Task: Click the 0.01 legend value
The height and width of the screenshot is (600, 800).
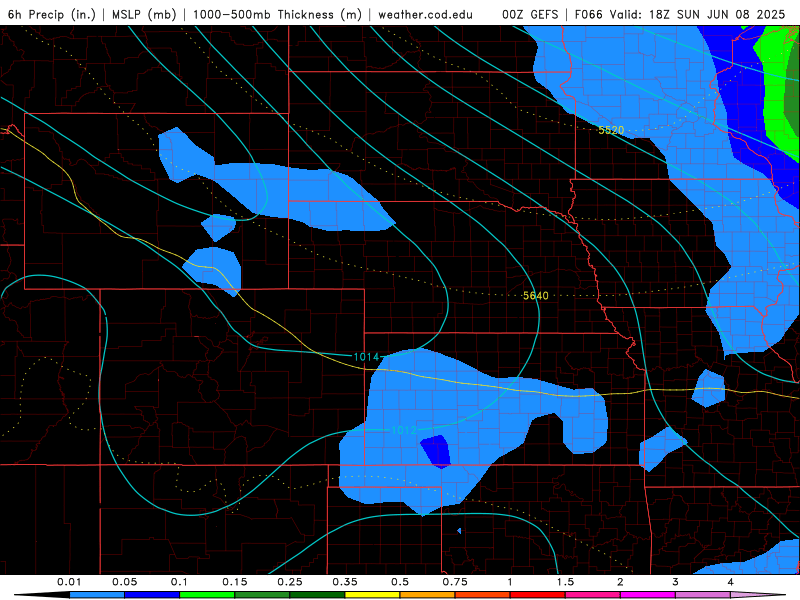Action: pyautogui.click(x=69, y=582)
